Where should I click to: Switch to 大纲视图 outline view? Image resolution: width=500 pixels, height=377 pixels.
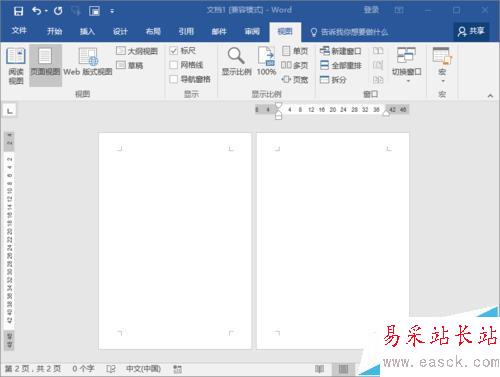pos(137,51)
